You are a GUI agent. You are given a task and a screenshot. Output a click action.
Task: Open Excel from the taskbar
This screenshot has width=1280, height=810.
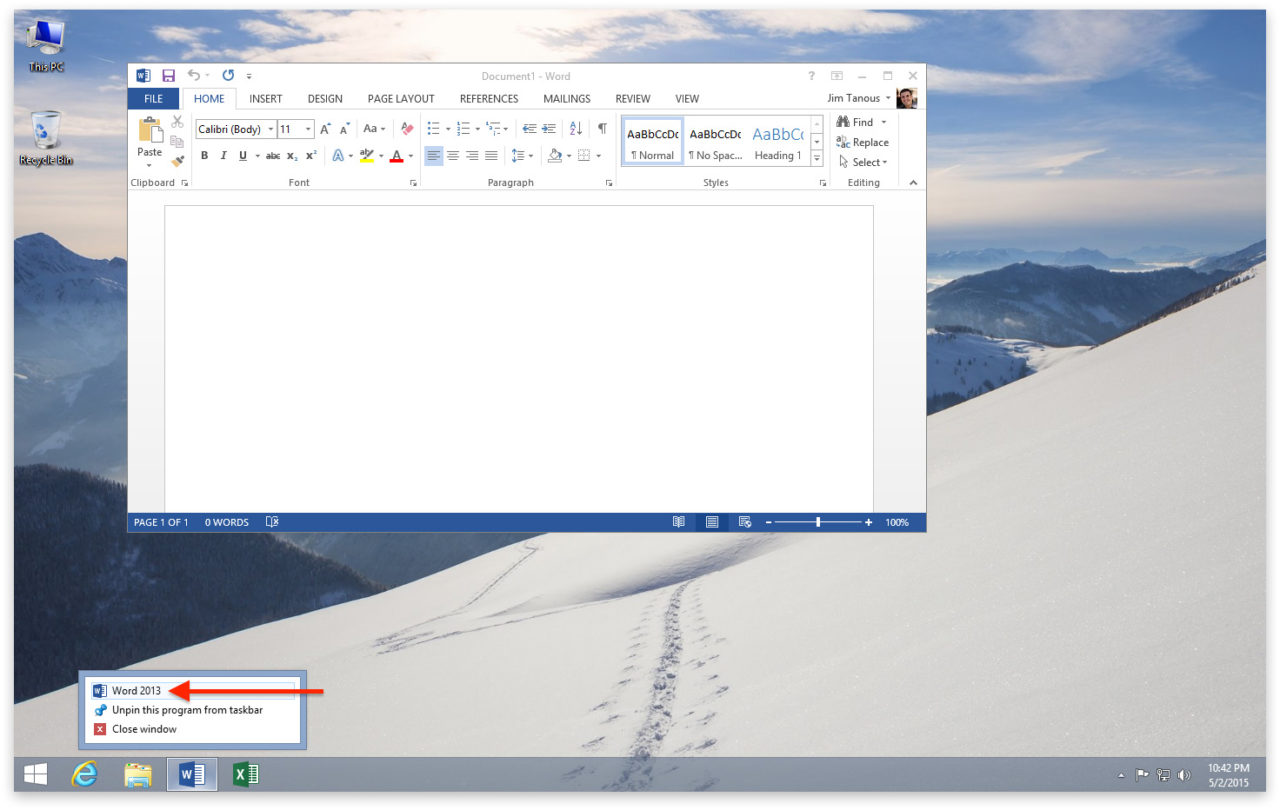pyautogui.click(x=245, y=774)
